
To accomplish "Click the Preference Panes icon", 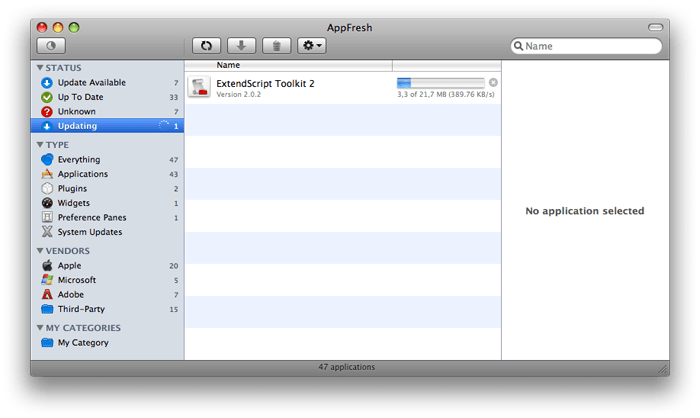I will click(47, 217).
